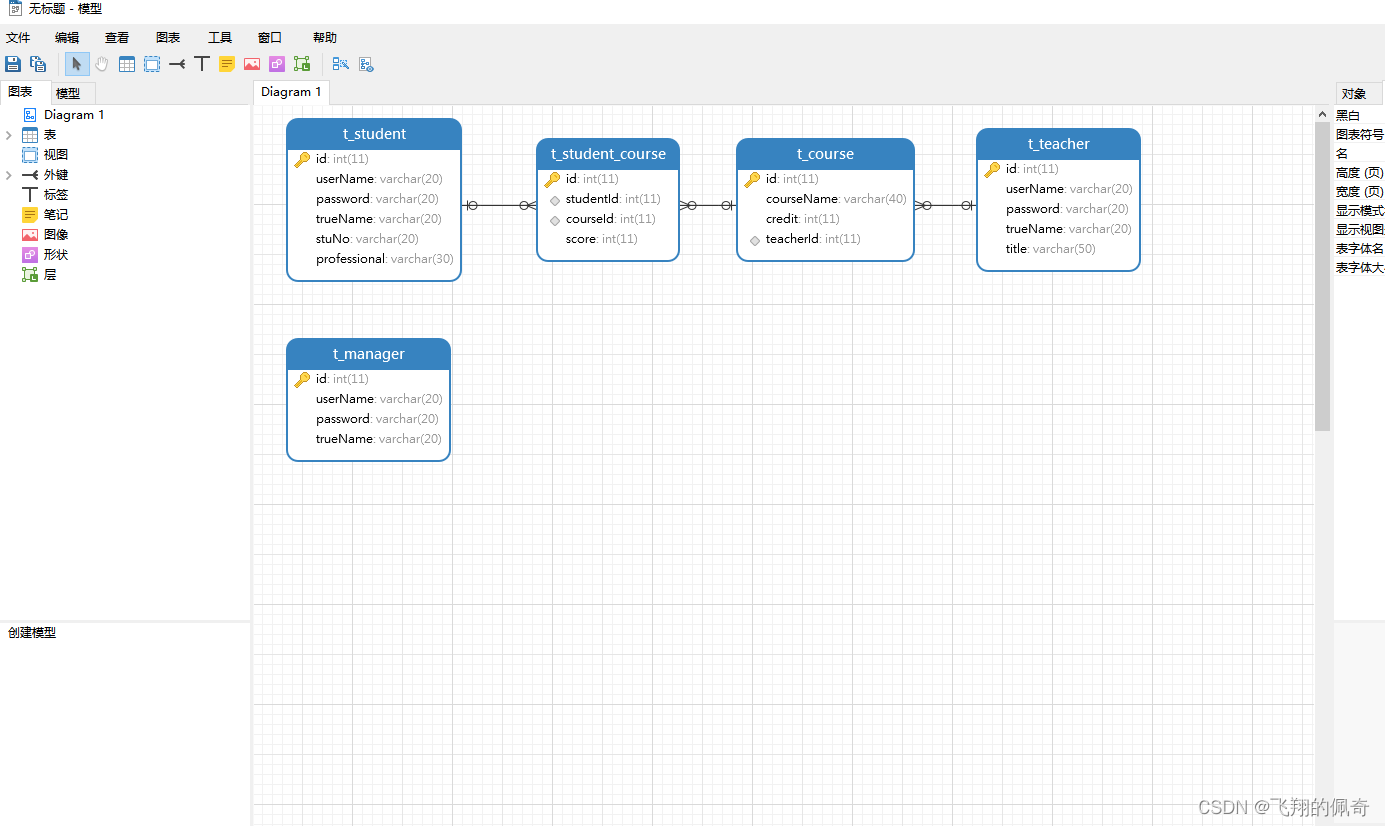Select the t_student table header
The image size is (1385, 826).
pos(374,134)
